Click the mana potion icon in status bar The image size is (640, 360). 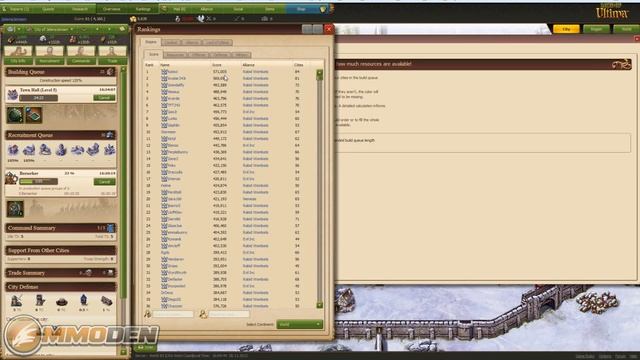178,19
